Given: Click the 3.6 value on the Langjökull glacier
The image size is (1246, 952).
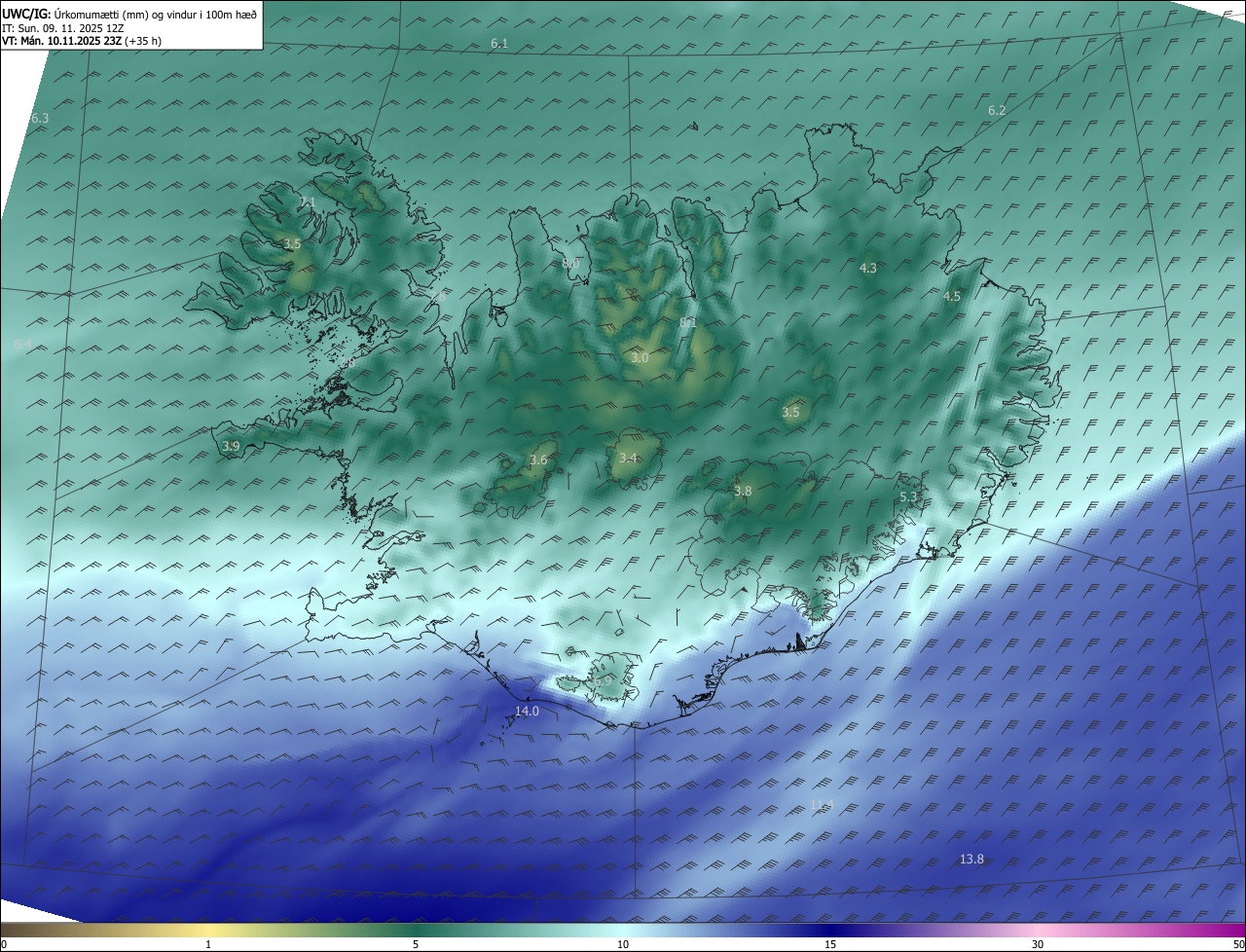Looking at the screenshot, I should (538, 459).
